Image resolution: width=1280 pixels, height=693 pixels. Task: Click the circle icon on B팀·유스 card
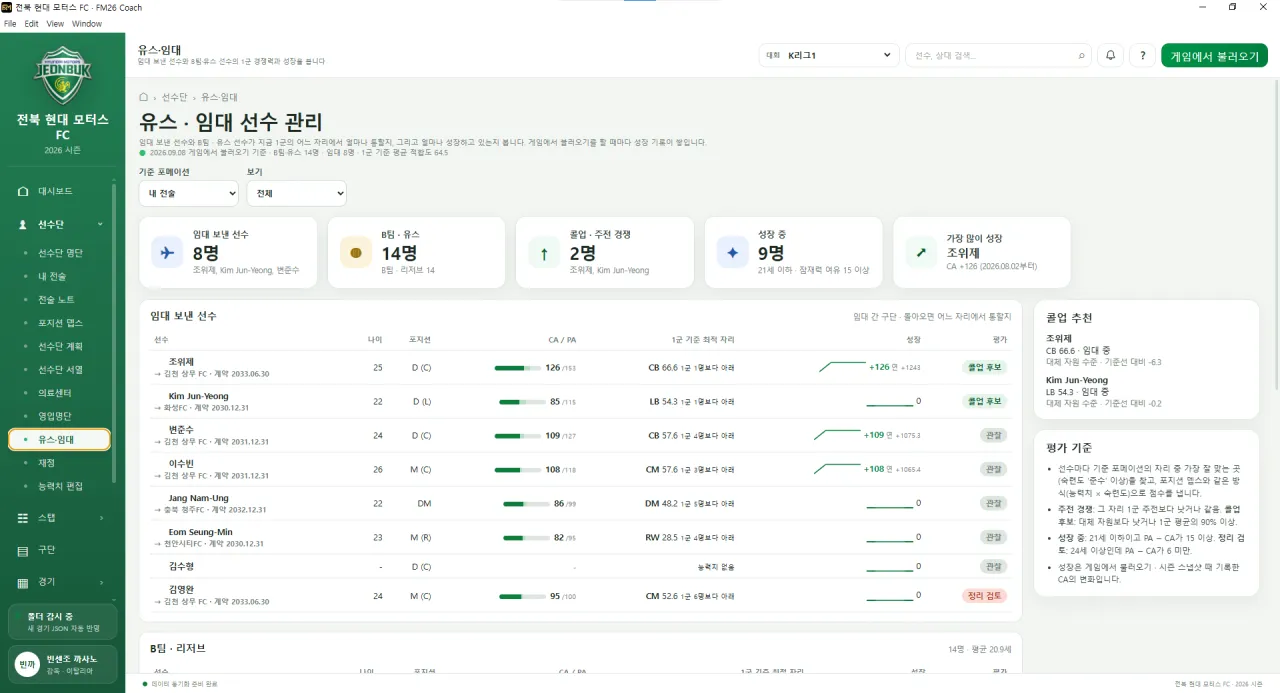click(355, 253)
